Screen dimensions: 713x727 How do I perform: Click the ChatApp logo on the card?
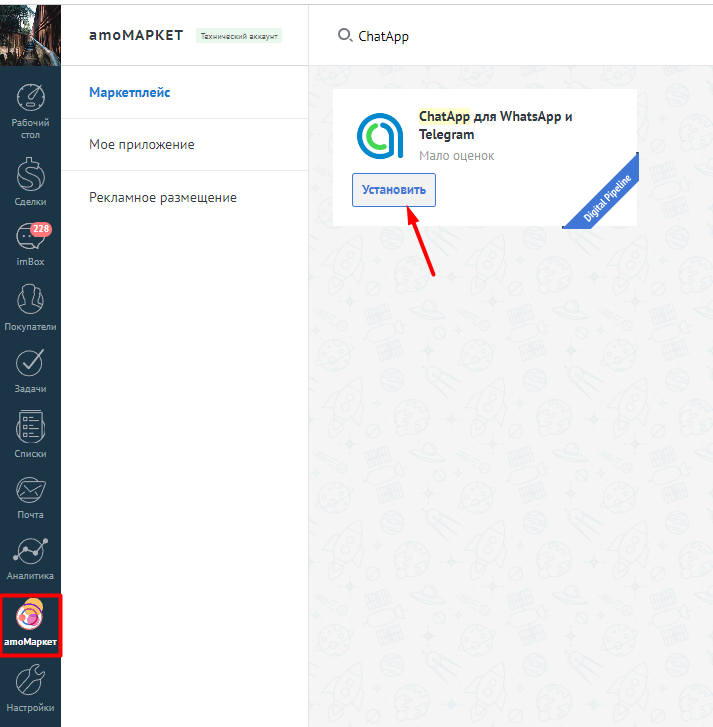(x=381, y=135)
